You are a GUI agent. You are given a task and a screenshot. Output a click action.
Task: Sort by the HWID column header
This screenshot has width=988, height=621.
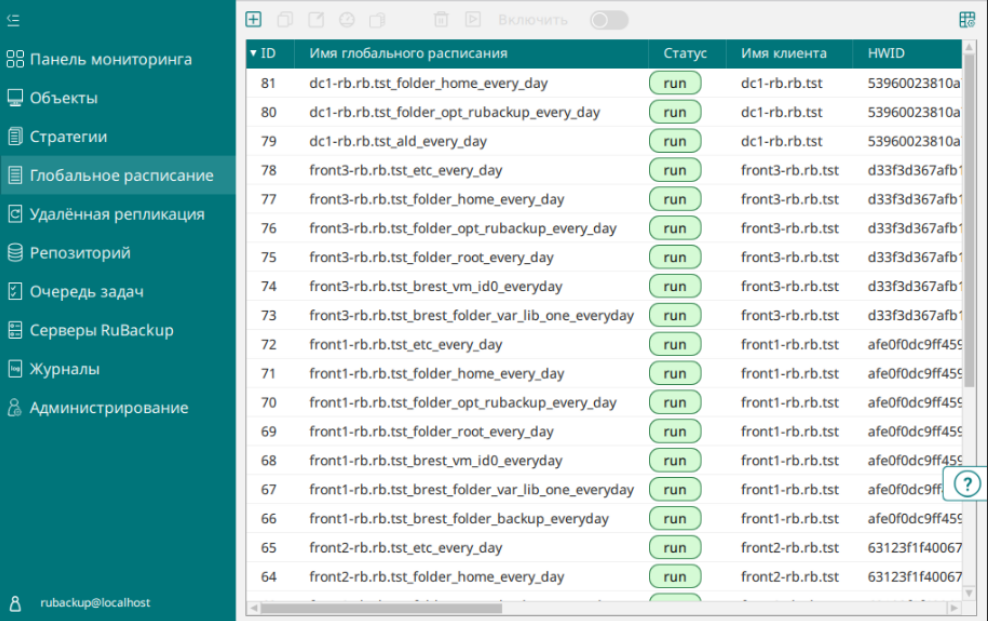(x=907, y=54)
